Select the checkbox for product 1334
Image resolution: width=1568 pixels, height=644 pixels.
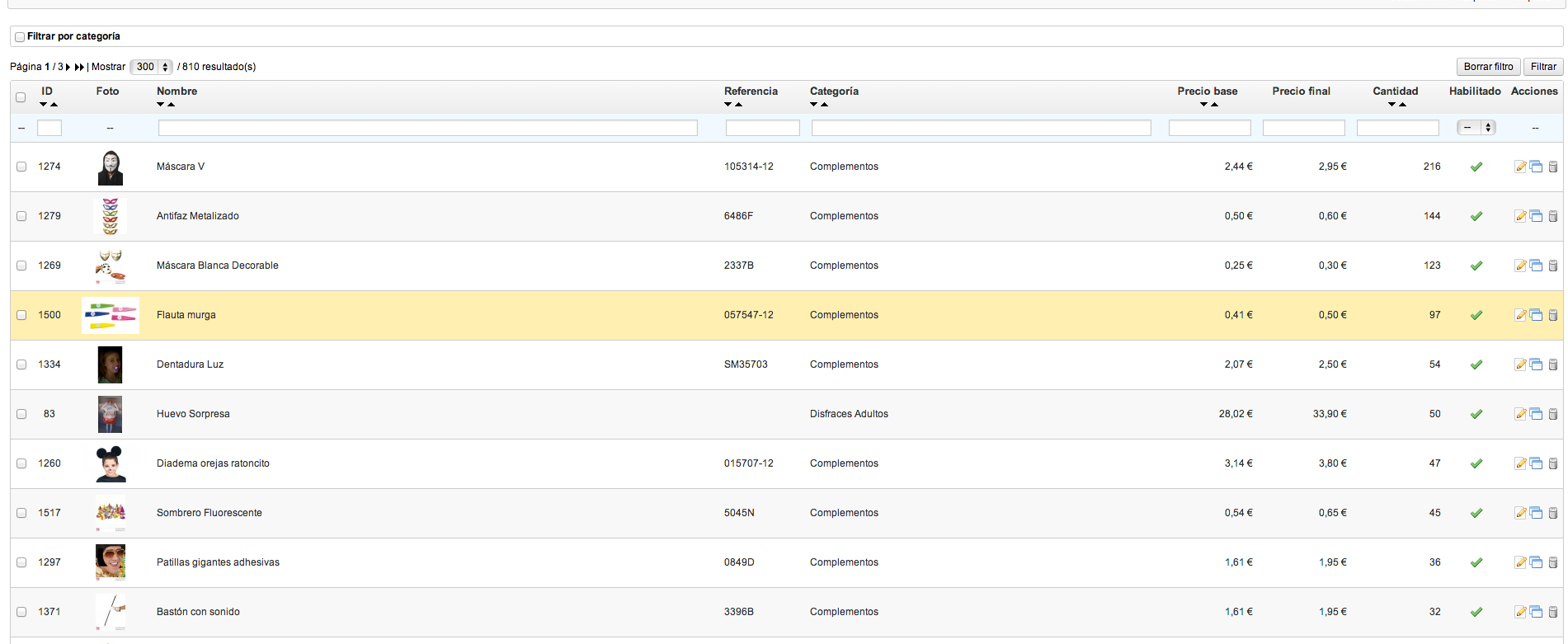pos(21,364)
